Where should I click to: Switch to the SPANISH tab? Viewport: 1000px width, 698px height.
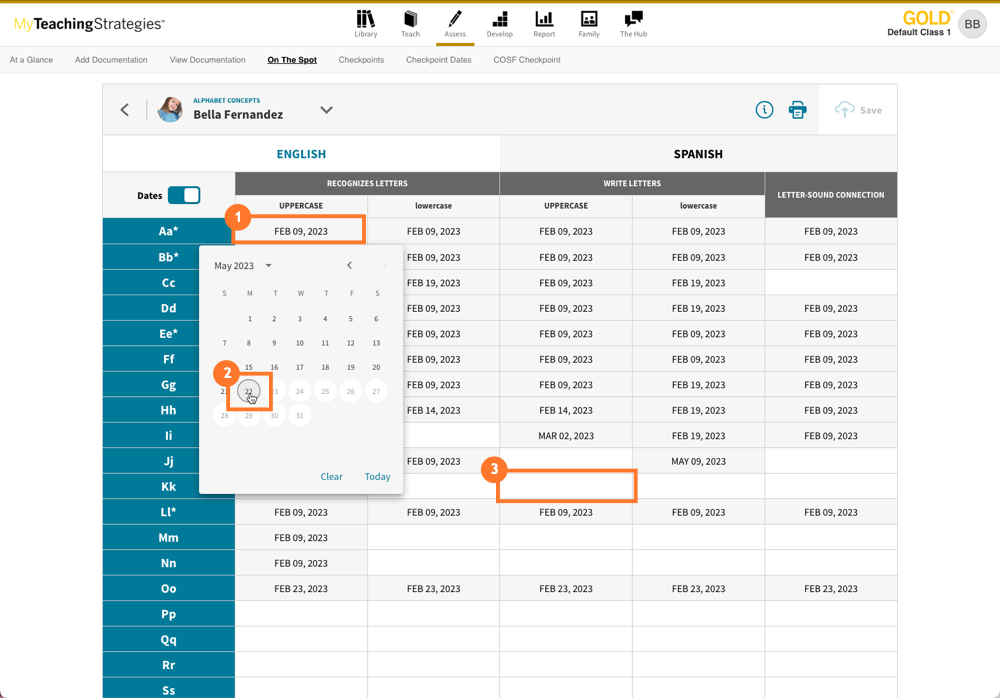pyautogui.click(x=698, y=154)
